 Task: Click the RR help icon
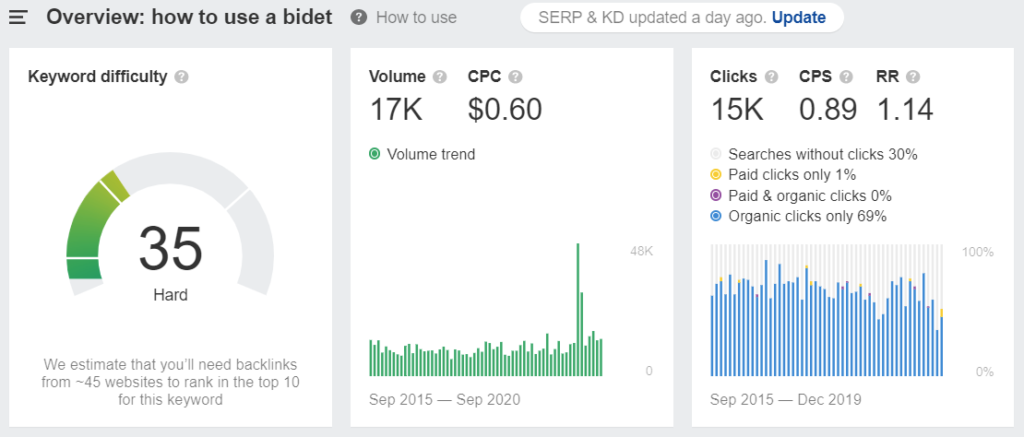click(913, 77)
